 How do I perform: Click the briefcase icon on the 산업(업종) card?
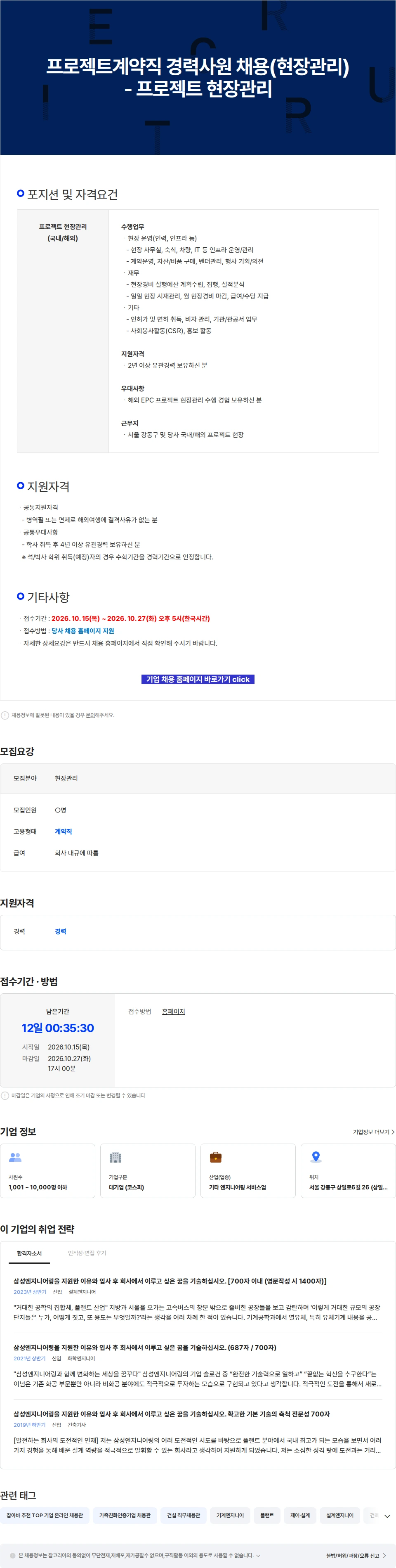click(215, 1157)
